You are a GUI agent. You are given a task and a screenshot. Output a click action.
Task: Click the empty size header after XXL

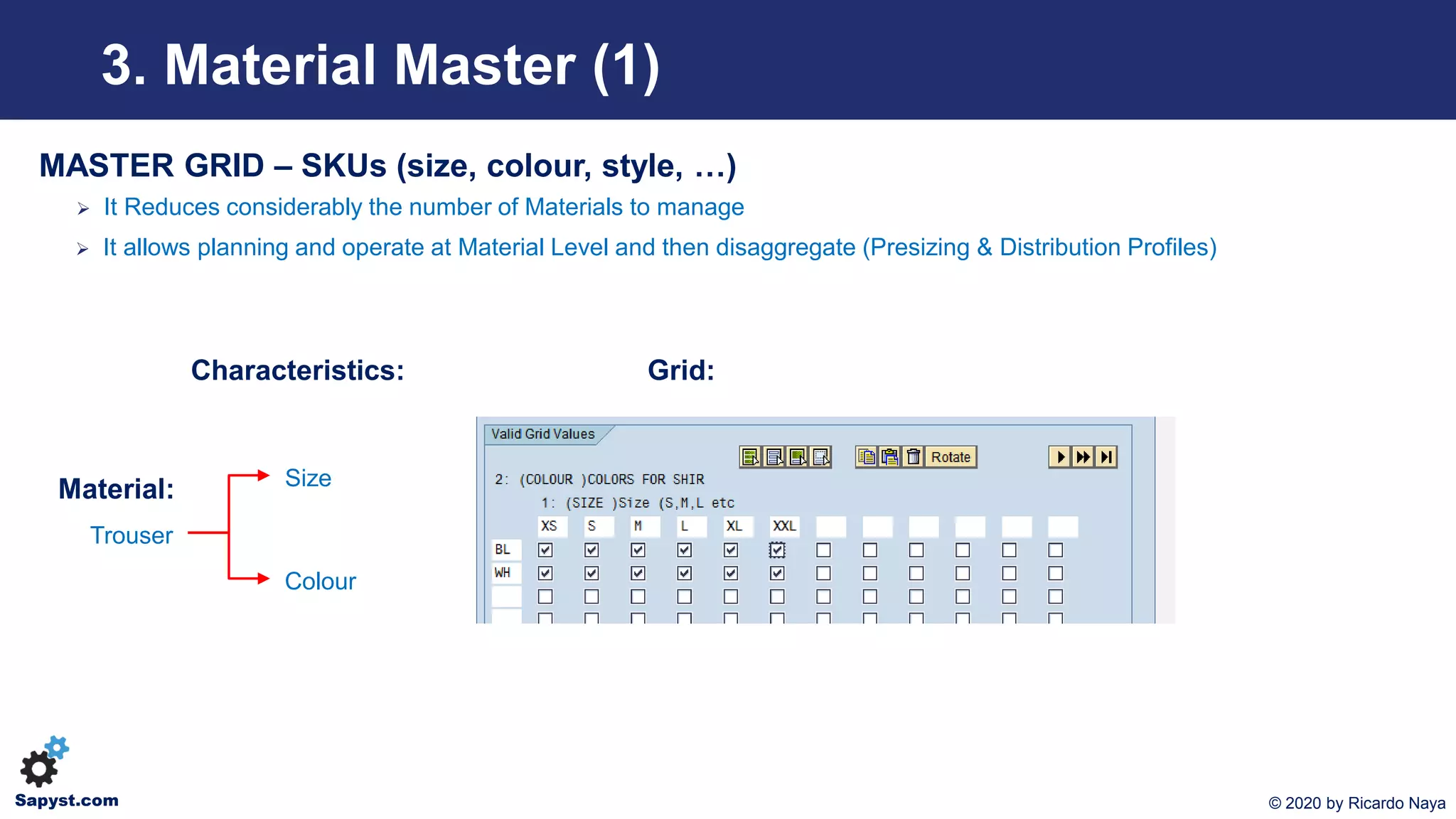click(831, 527)
